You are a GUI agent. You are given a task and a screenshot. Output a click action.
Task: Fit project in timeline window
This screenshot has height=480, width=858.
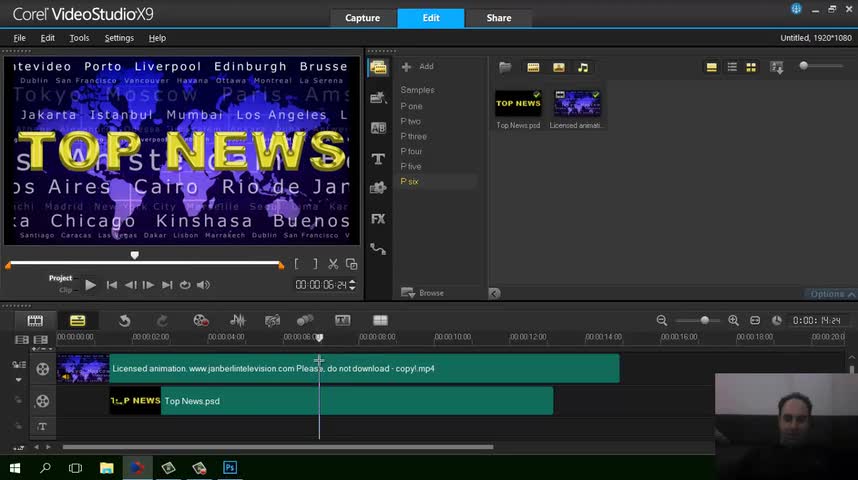pos(754,320)
